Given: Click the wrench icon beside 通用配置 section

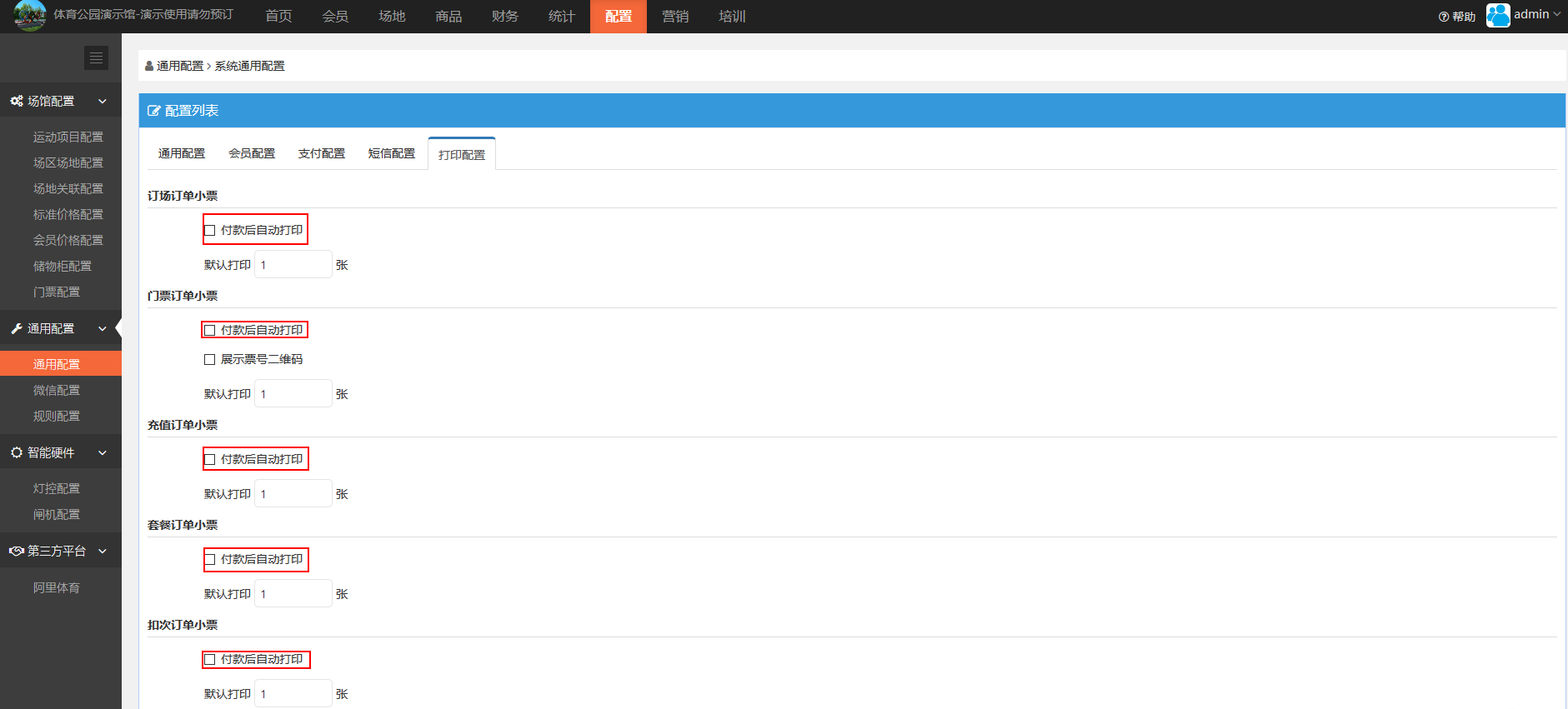Looking at the screenshot, I should tap(17, 329).
